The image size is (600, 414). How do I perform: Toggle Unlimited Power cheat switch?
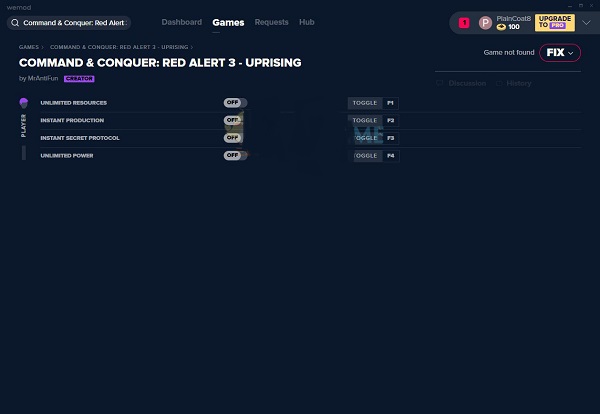click(235, 155)
